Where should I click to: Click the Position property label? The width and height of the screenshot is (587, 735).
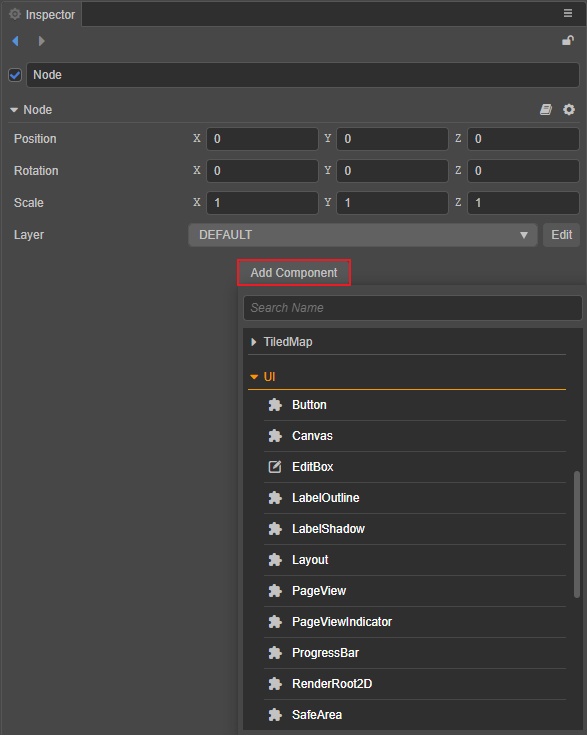click(35, 139)
